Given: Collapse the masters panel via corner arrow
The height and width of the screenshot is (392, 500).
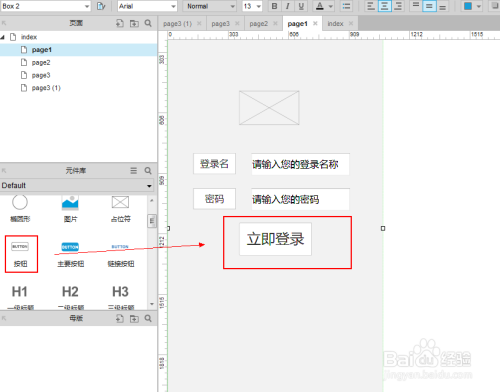Looking at the screenshot, I should pyautogui.click(x=4, y=318).
